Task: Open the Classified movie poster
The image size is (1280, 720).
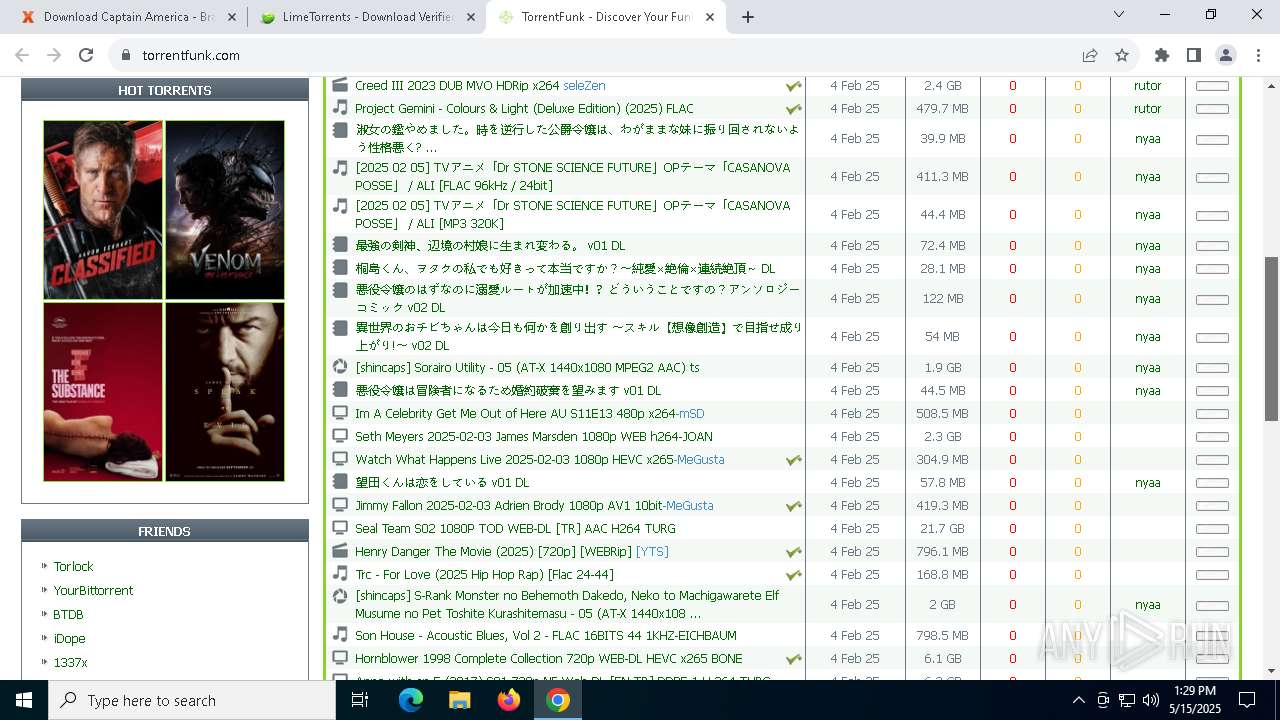Action: pos(103,210)
